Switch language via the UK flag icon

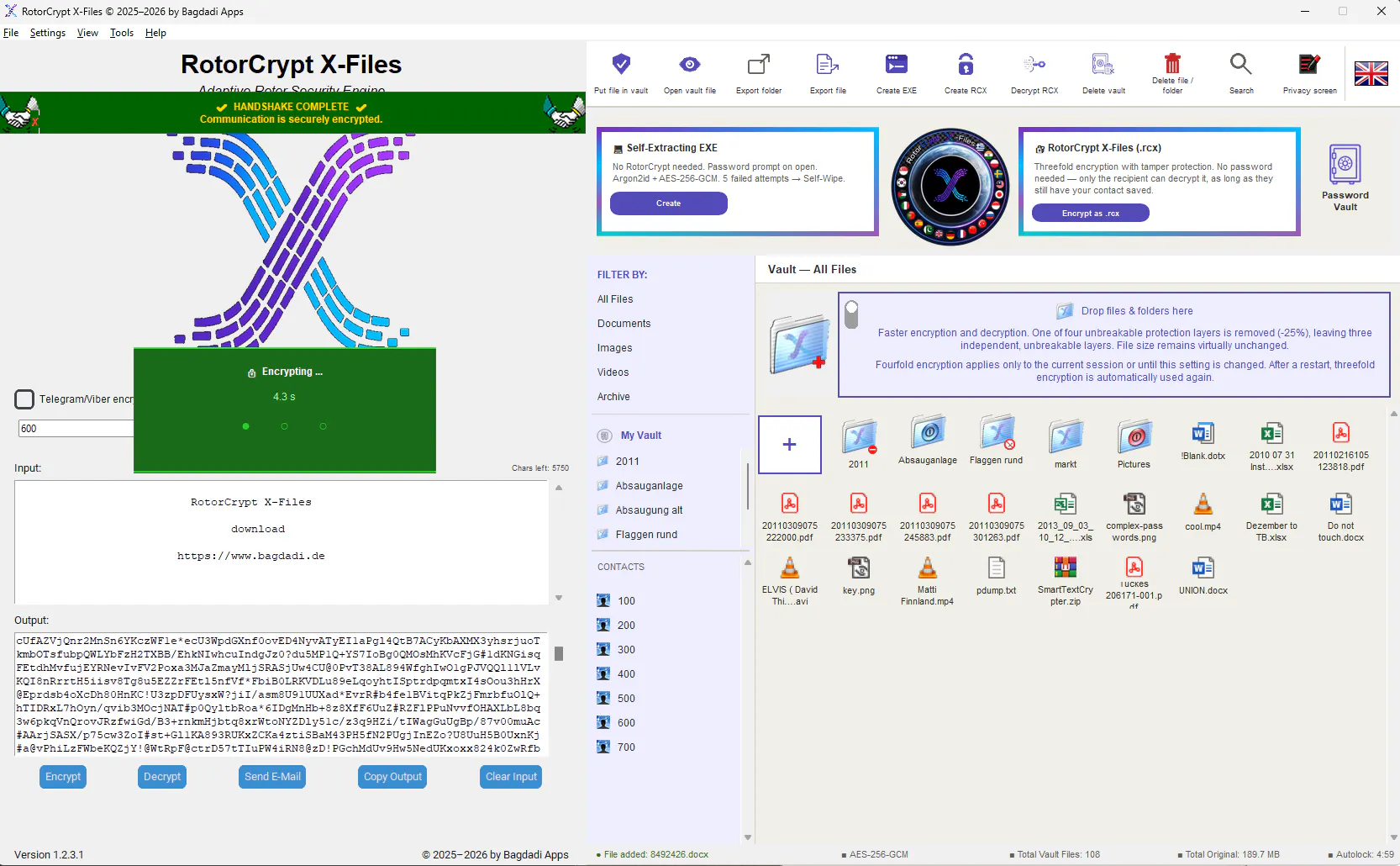[x=1371, y=74]
